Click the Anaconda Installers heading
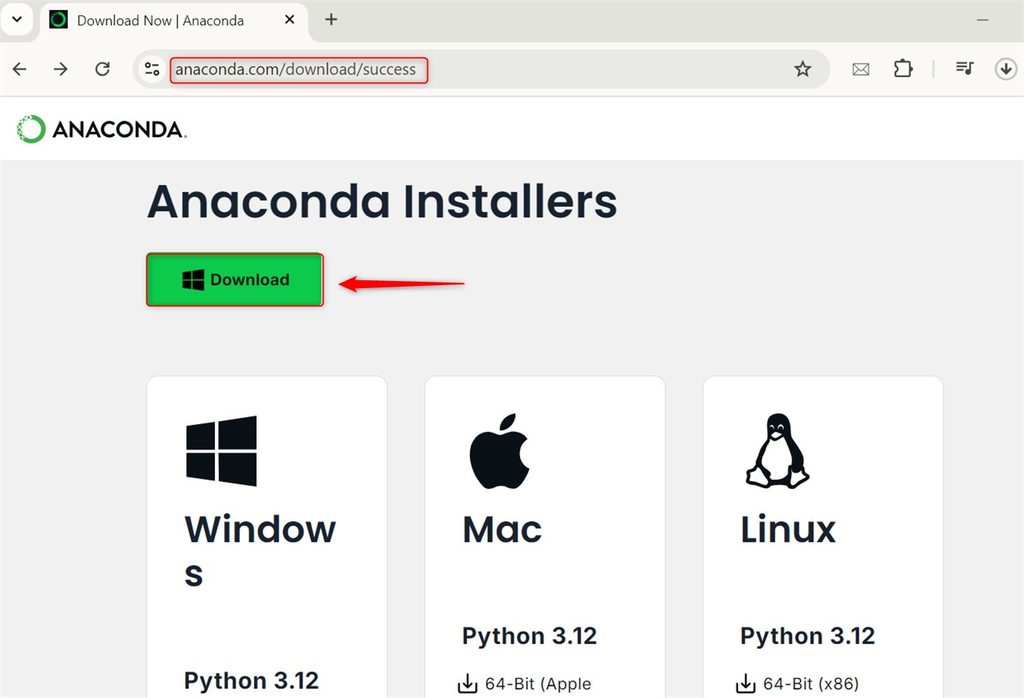 coord(382,202)
